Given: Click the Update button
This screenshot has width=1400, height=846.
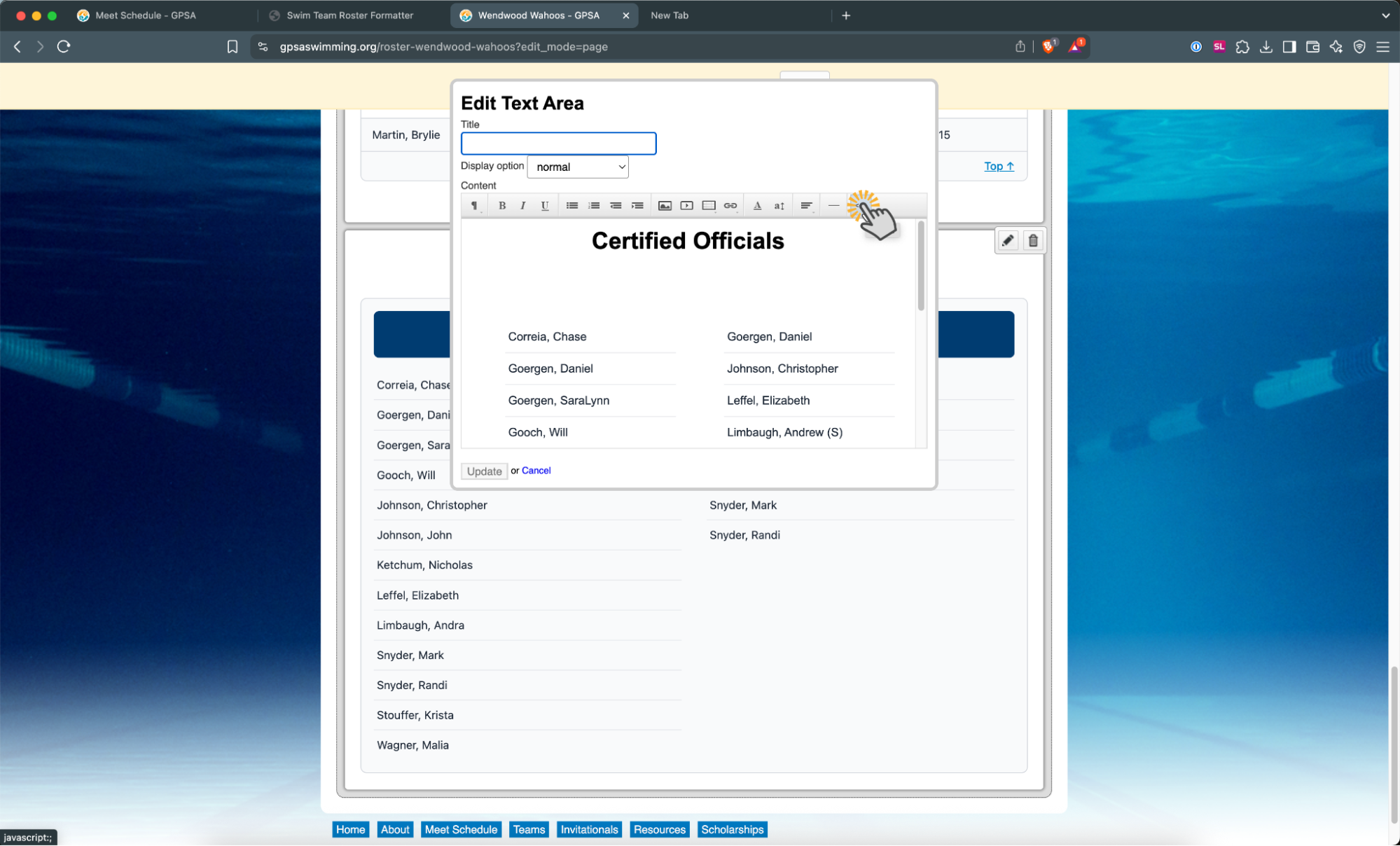Looking at the screenshot, I should tap(484, 471).
